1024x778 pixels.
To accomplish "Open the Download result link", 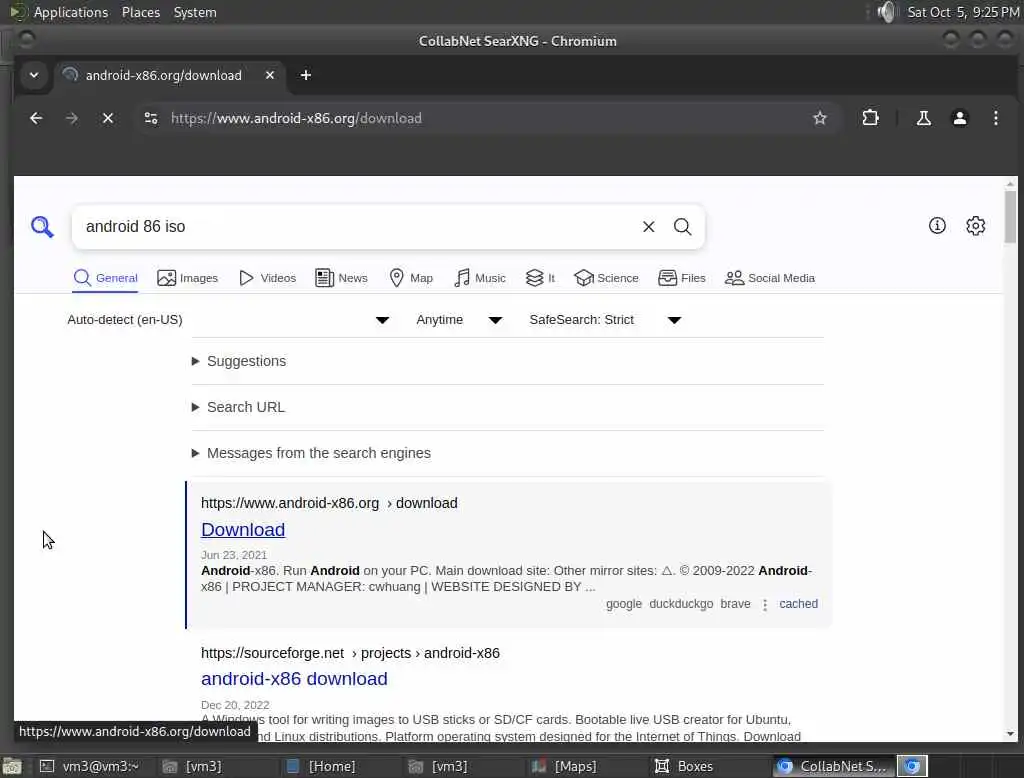I will pyautogui.click(x=243, y=530).
